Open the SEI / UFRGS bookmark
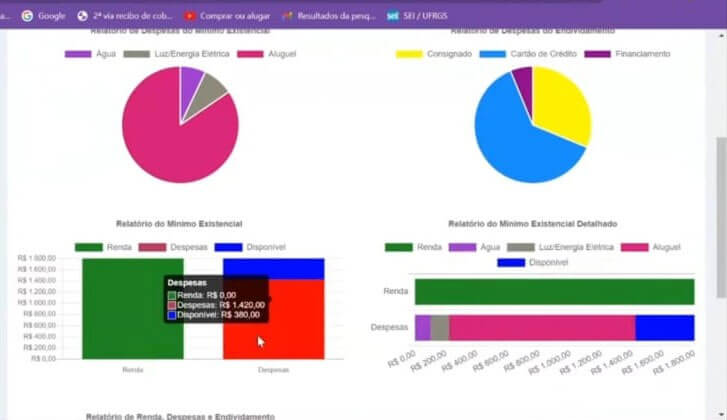This screenshot has height=420, width=727. pos(417,16)
